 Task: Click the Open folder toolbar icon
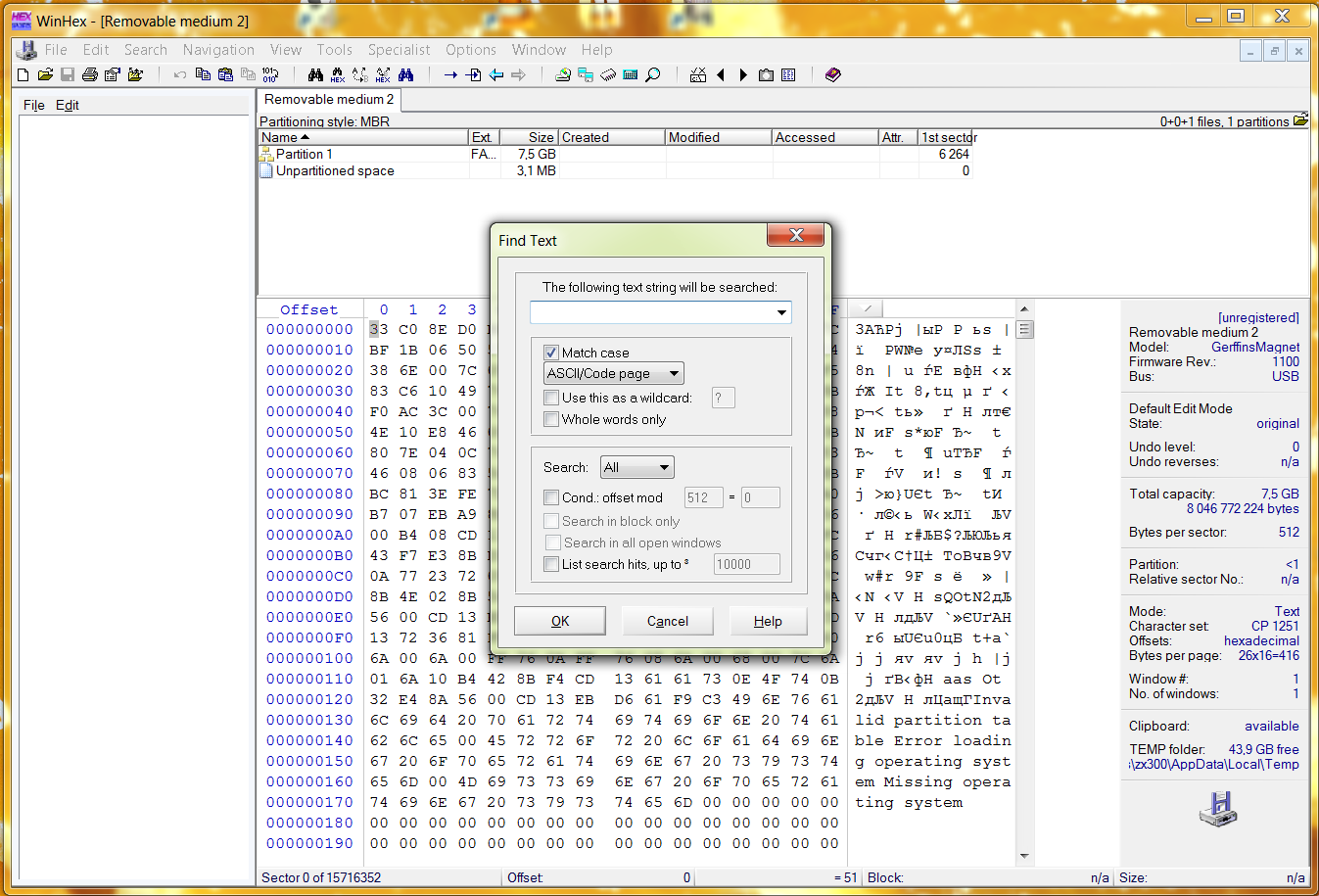(135, 74)
